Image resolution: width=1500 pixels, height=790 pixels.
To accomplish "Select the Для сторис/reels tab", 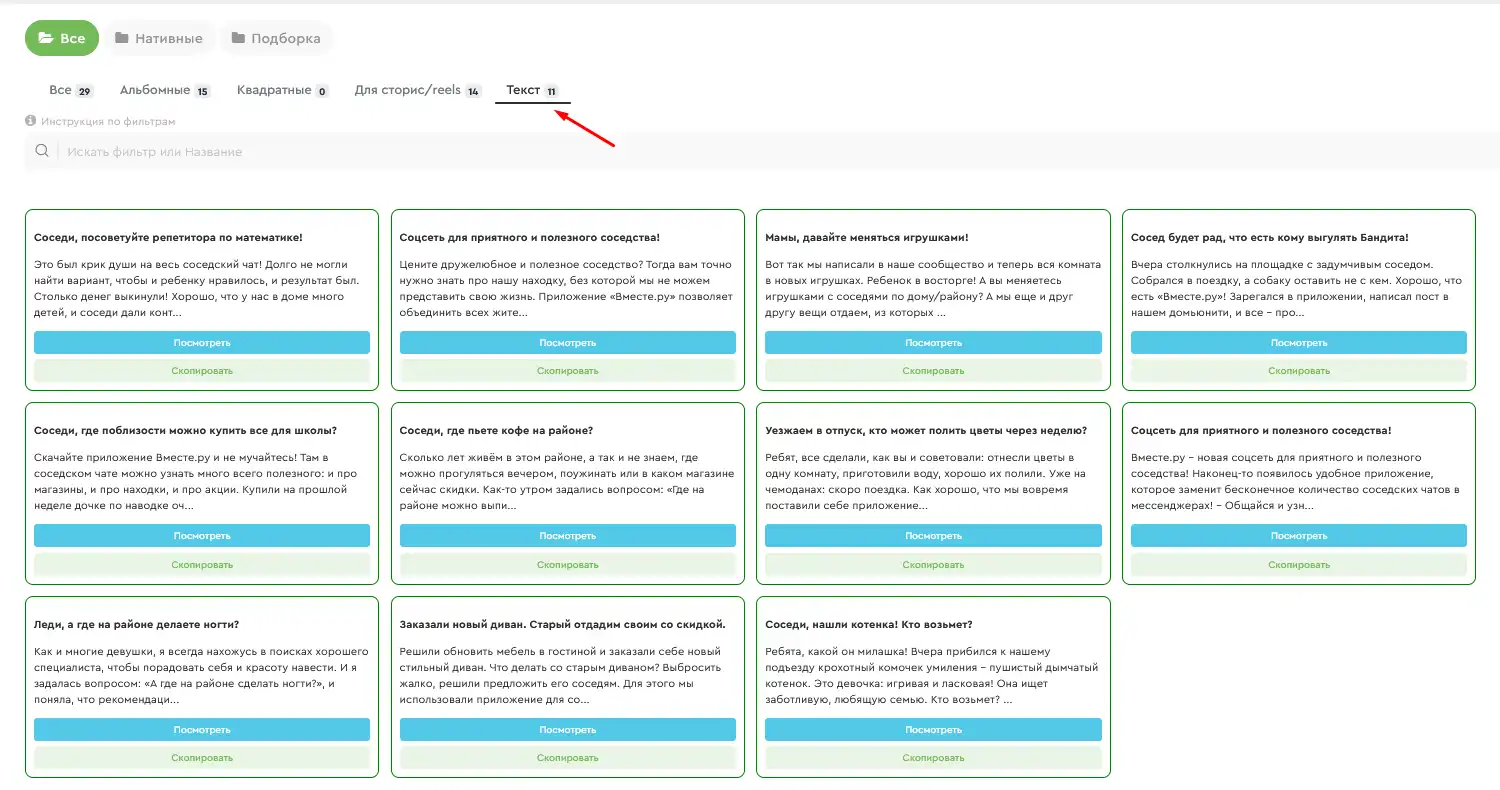I will coord(418,90).
